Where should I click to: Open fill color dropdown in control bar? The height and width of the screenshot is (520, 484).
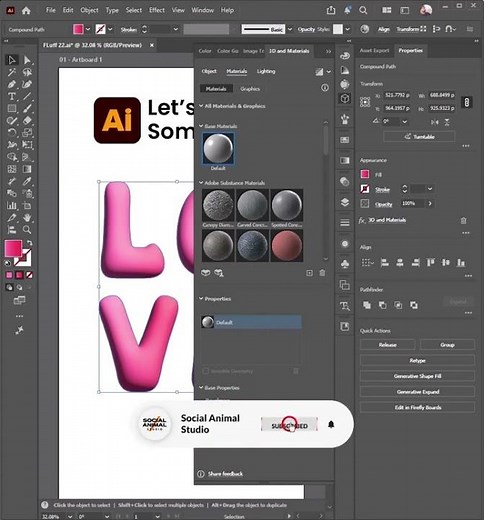[x=88, y=29]
